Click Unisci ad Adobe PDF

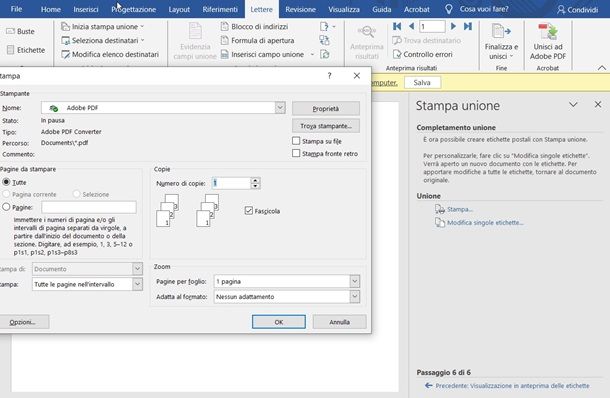(x=547, y=42)
